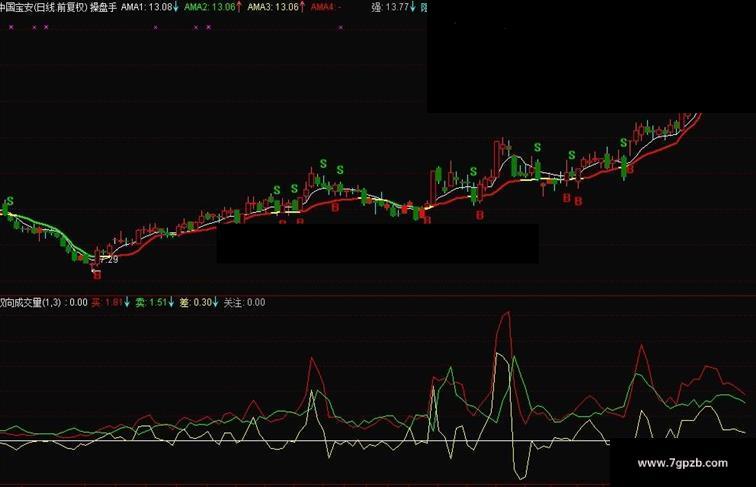Image resolution: width=756 pixels, height=487 pixels.
Task: Click the AMA3: 13.06 value
Action: point(273,7)
